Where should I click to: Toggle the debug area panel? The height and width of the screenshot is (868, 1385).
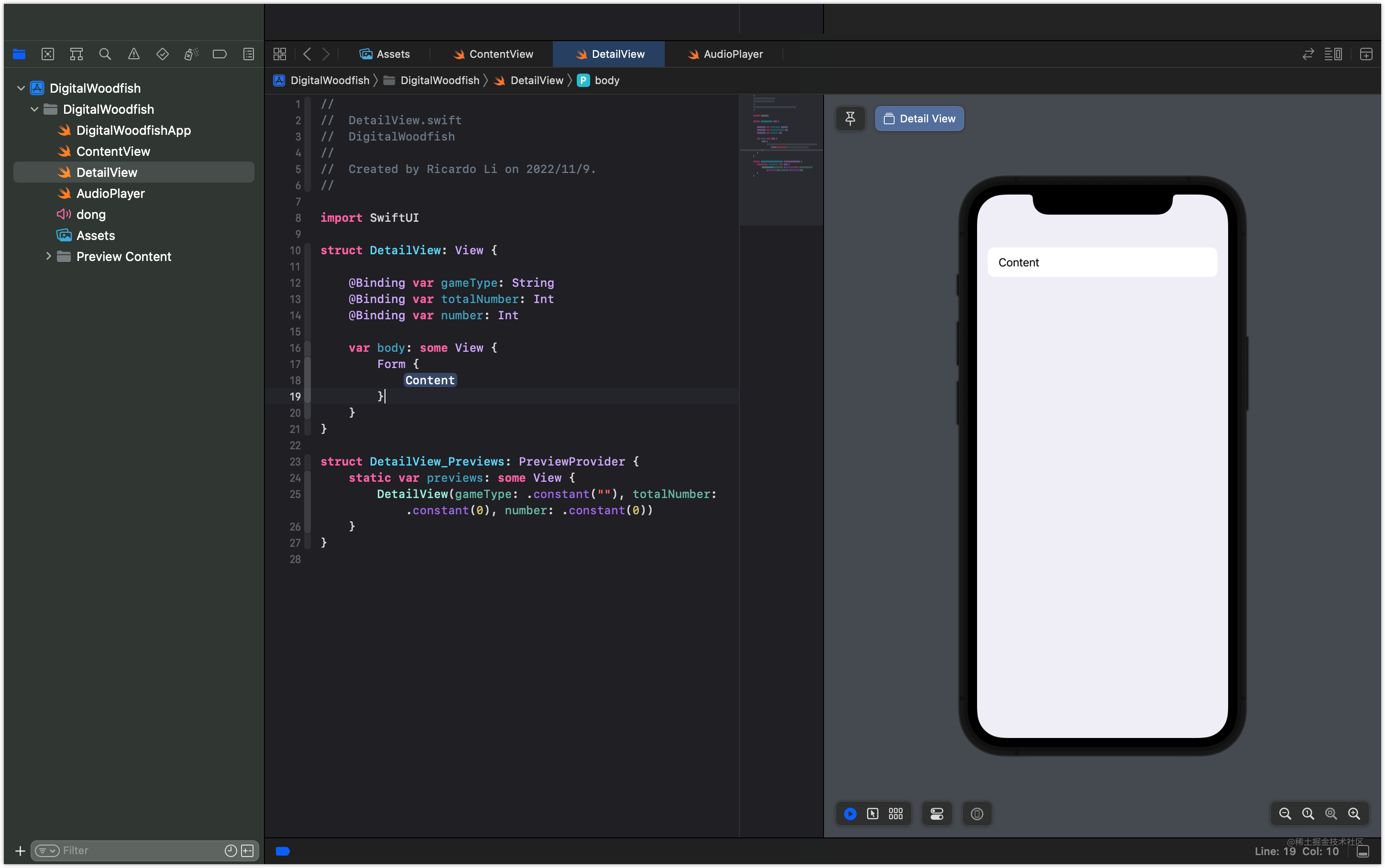pos(1363,851)
